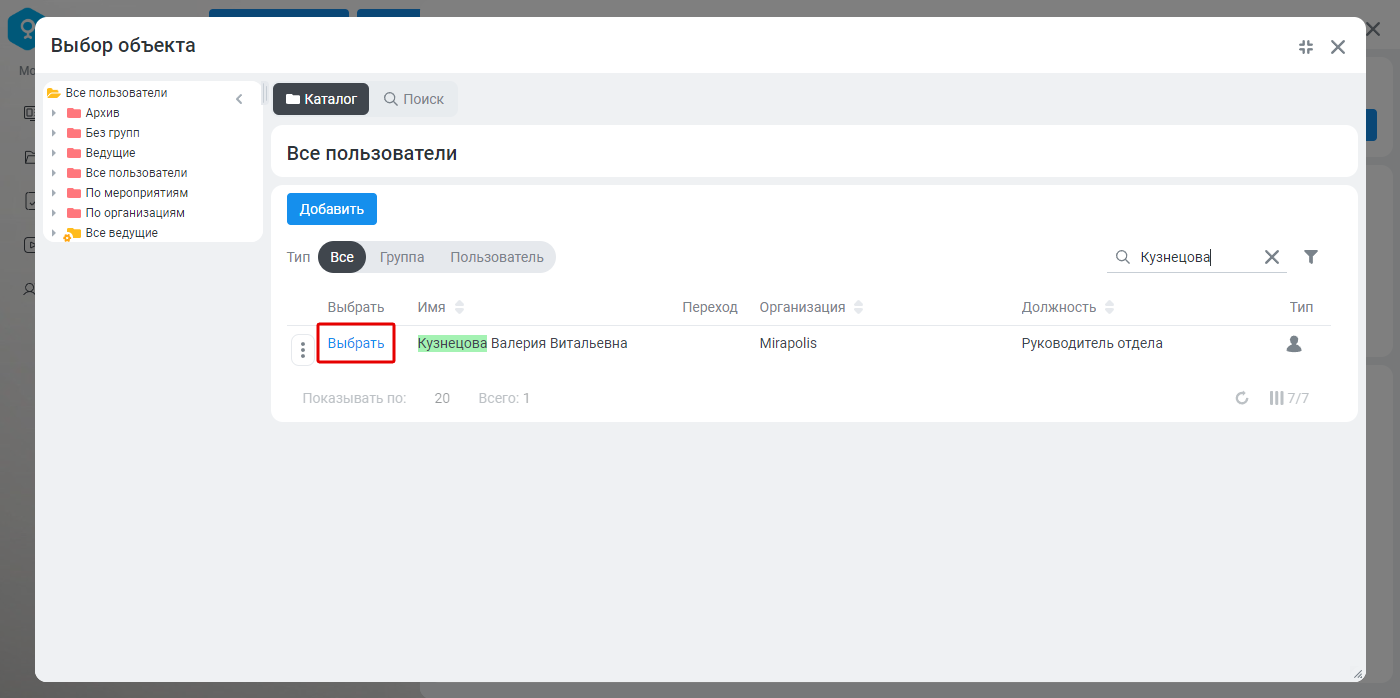Switch to the Поиск tab

(x=414, y=99)
